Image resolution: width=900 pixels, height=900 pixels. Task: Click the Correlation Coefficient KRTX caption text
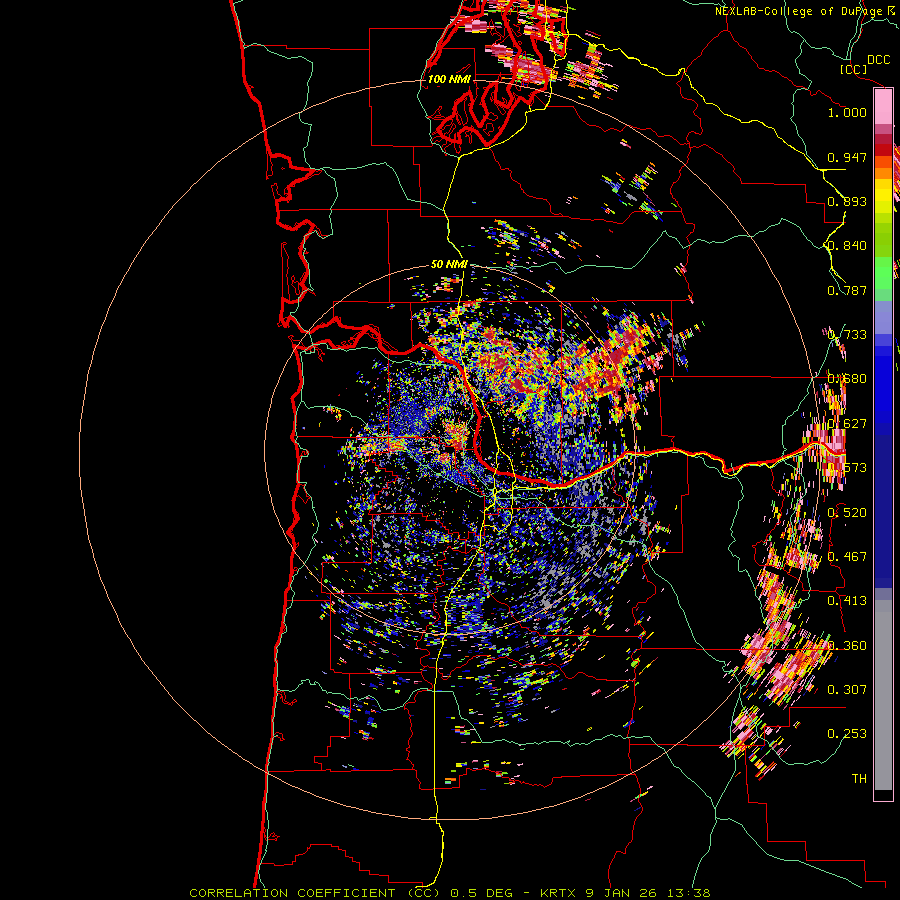(x=450, y=893)
